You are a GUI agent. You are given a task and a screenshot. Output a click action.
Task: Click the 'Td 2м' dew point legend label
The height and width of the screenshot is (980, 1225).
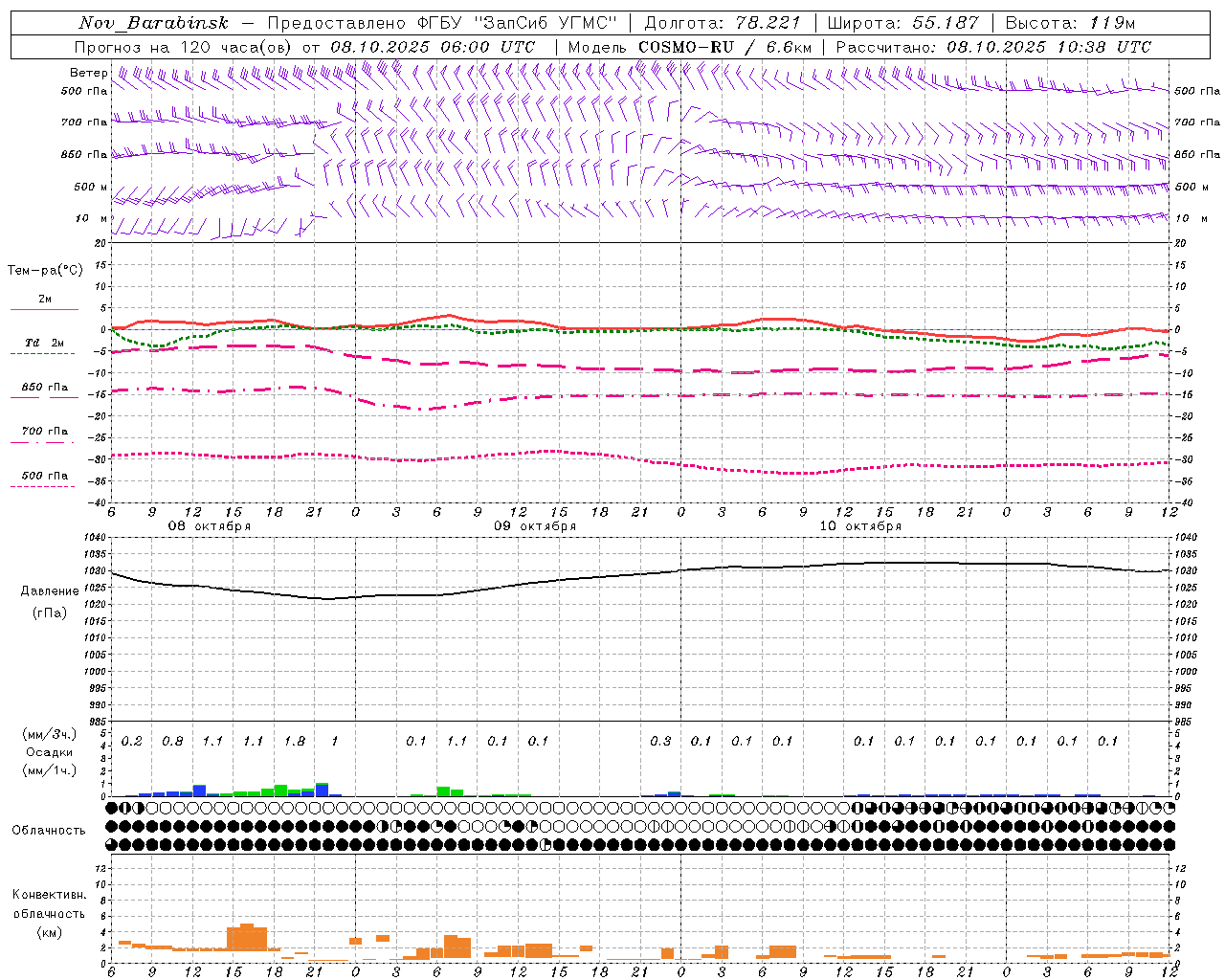click(x=44, y=343)
